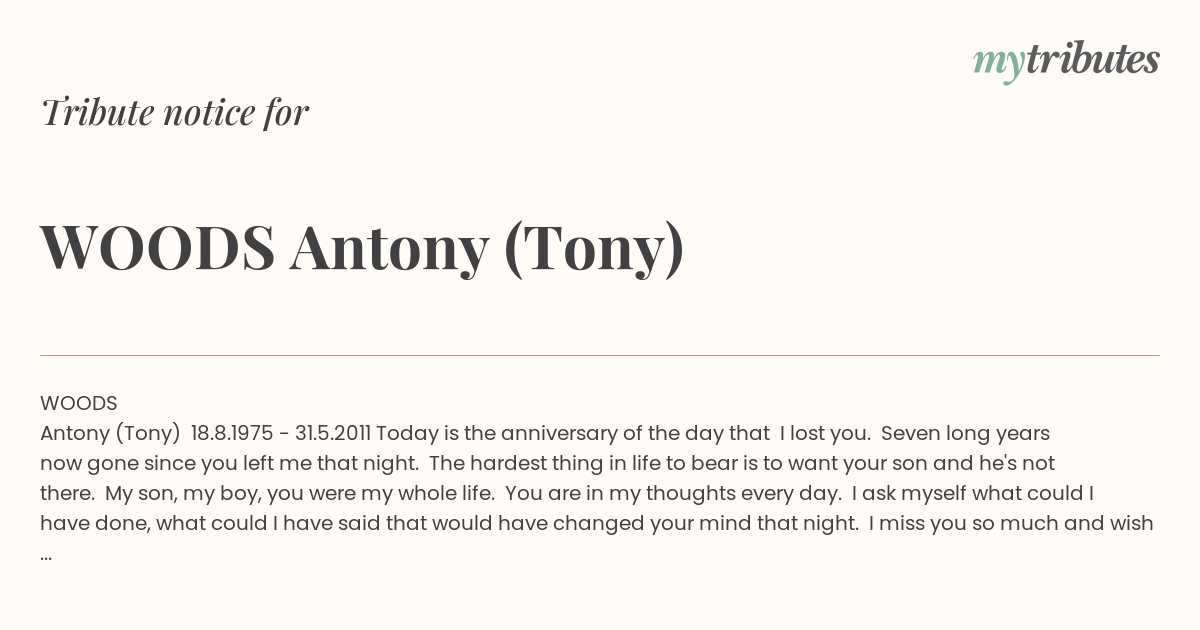Select the 'WOODS Antony (Tony)' title
Viewport: 1200px width, 630px height.
click(x=362, y=248)
